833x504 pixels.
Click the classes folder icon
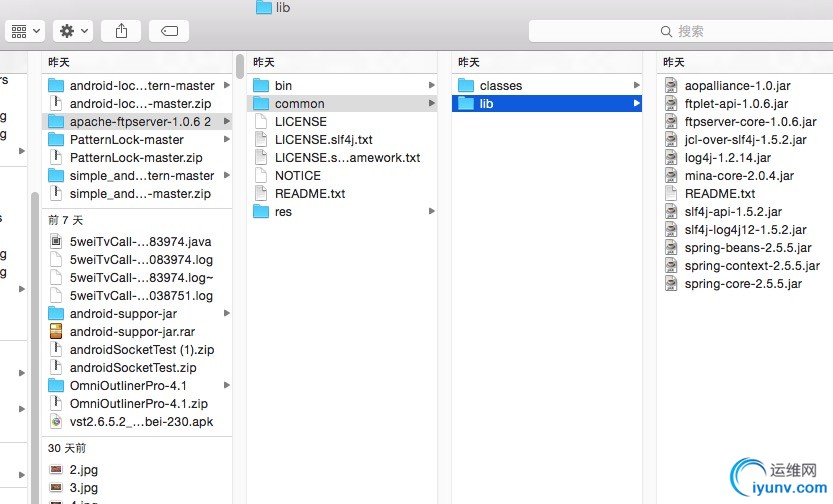466,86
